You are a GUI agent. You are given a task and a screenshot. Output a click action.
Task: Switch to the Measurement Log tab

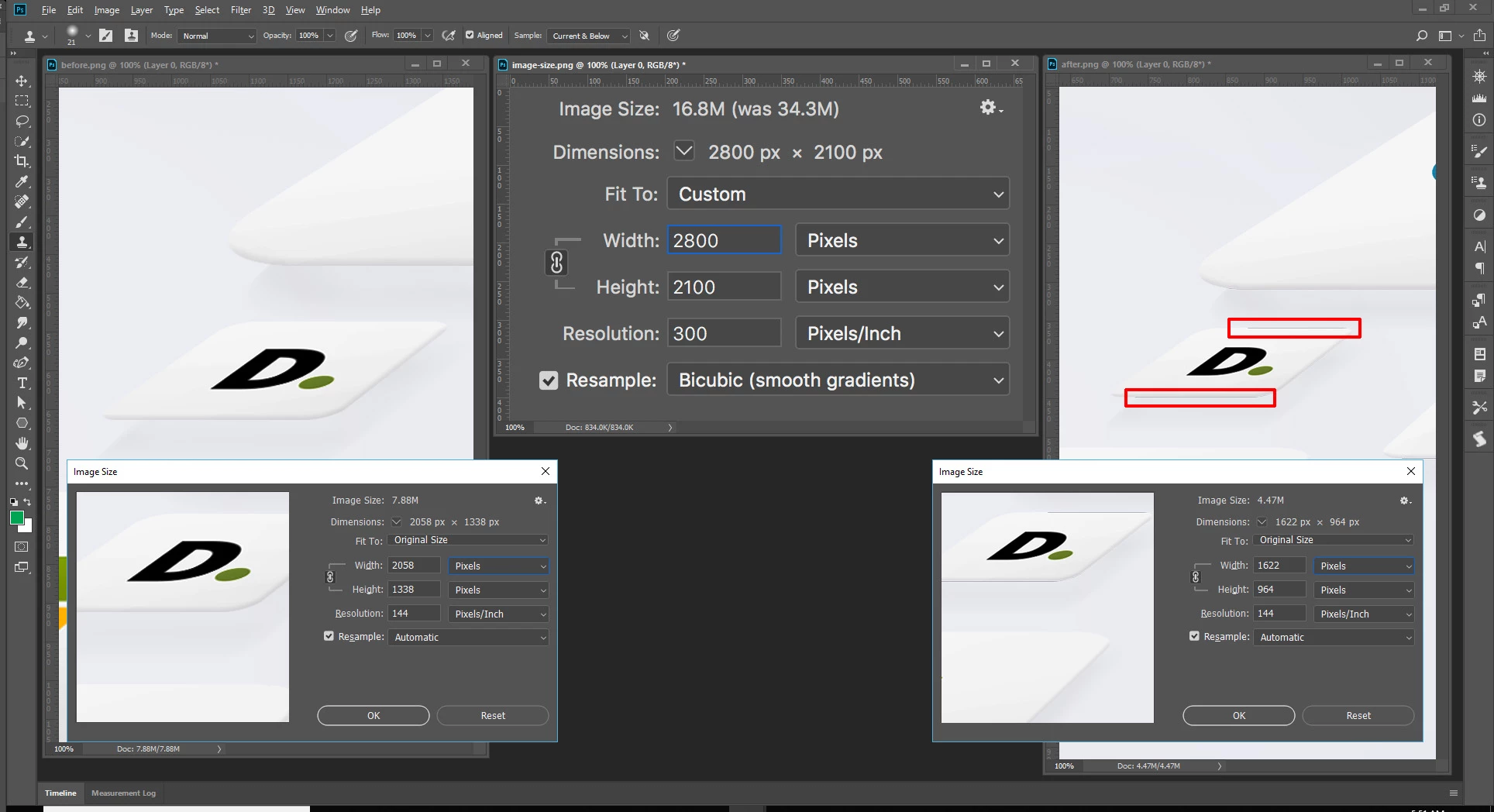pos(123,793)
